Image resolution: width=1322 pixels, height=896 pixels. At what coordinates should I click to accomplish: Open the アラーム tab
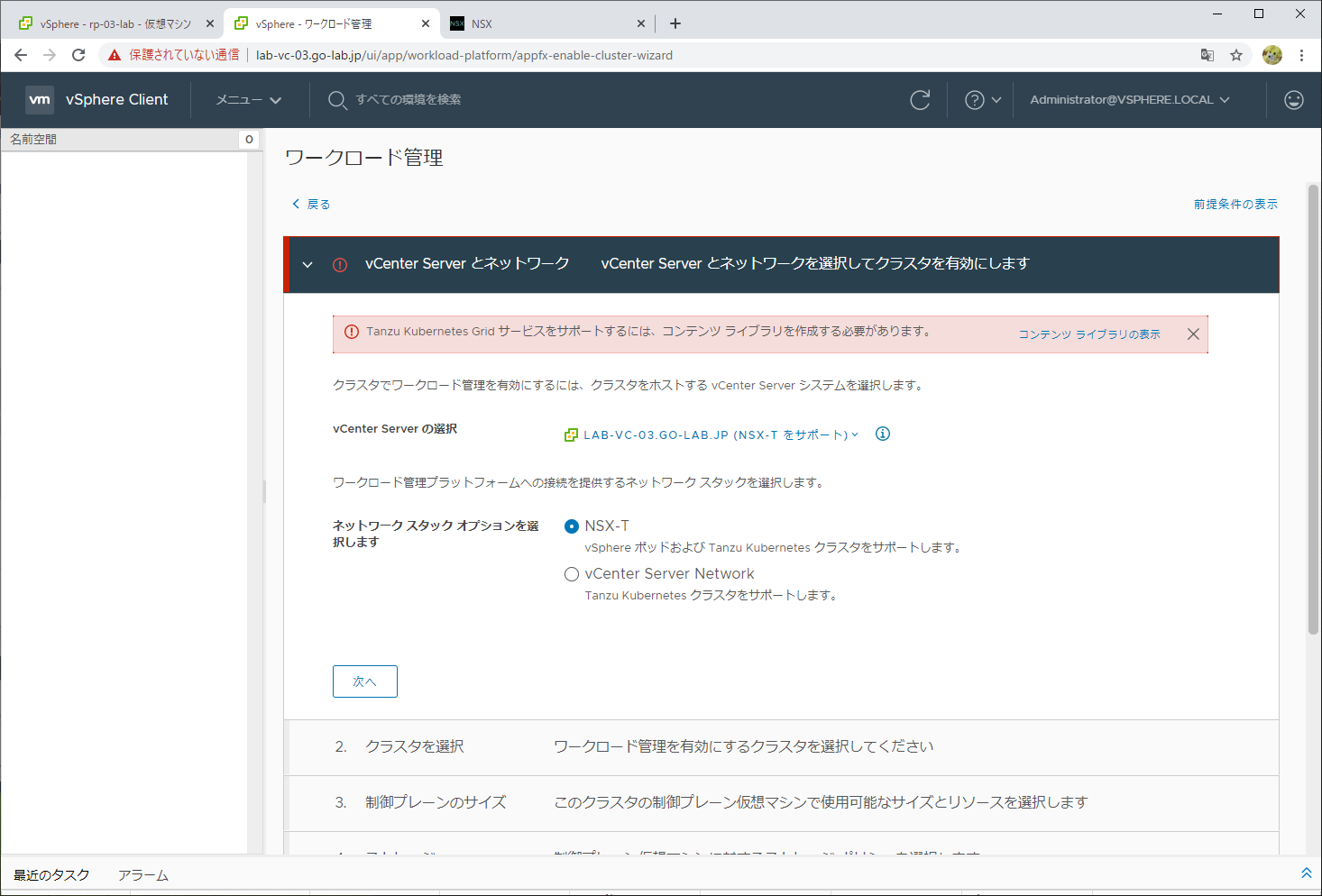(142, 875)
